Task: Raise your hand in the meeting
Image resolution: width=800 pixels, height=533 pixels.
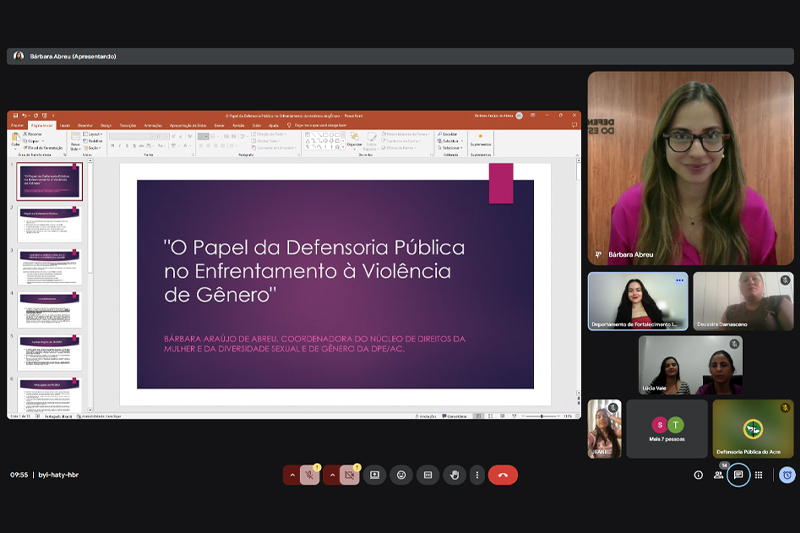Action: [455, 475]
